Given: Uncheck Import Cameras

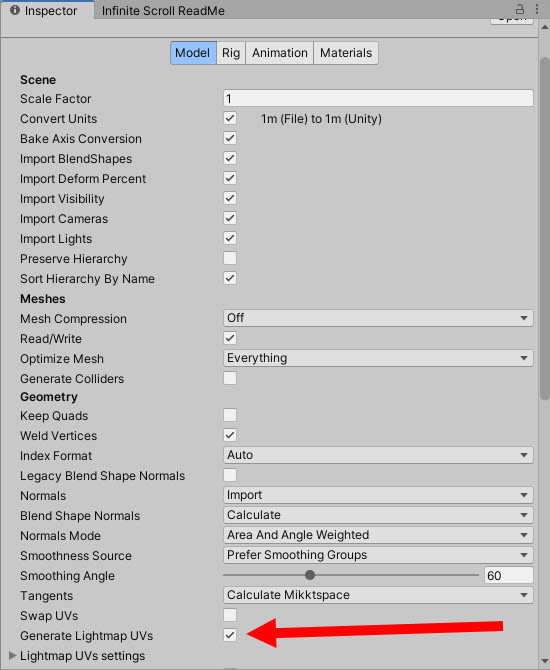Looking at the screenshot, I should click(230, 218).
